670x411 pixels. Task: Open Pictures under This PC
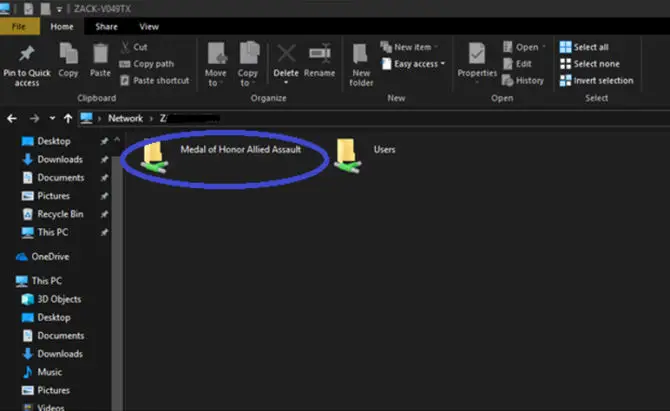pos(46,390)
